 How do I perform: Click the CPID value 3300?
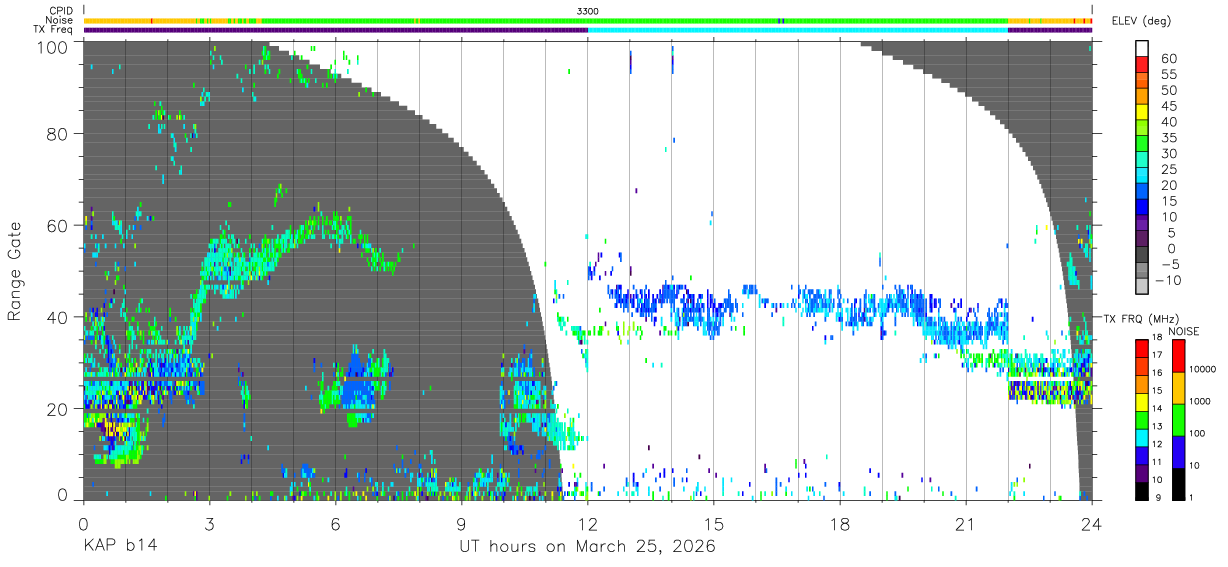pos(588,11)
